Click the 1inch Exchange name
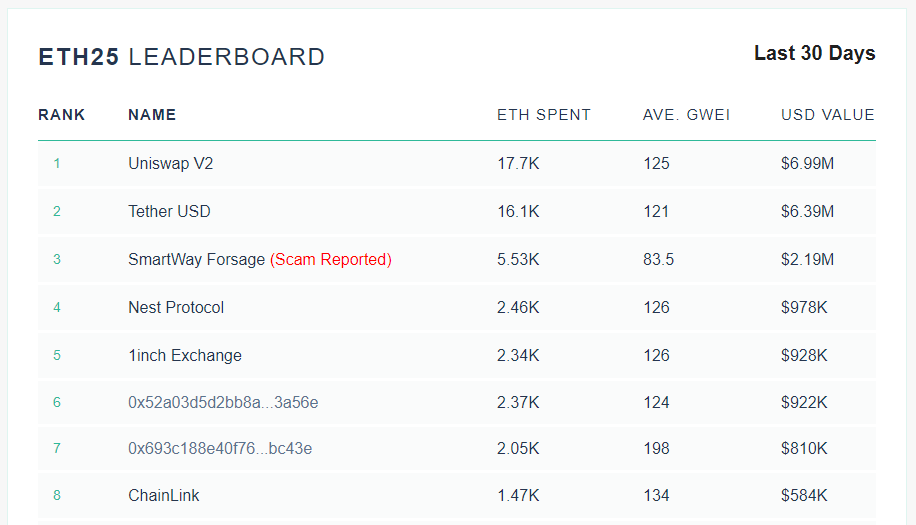 pyautogui.click(x=185, y=355)
